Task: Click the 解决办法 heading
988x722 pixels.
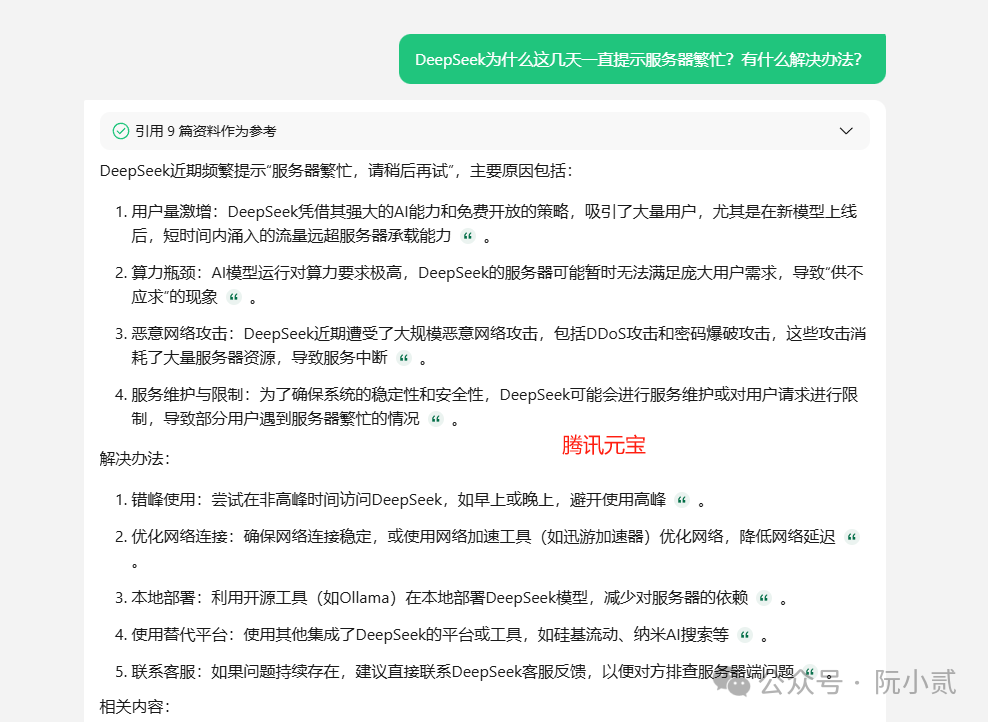Action: pos(135,458)
